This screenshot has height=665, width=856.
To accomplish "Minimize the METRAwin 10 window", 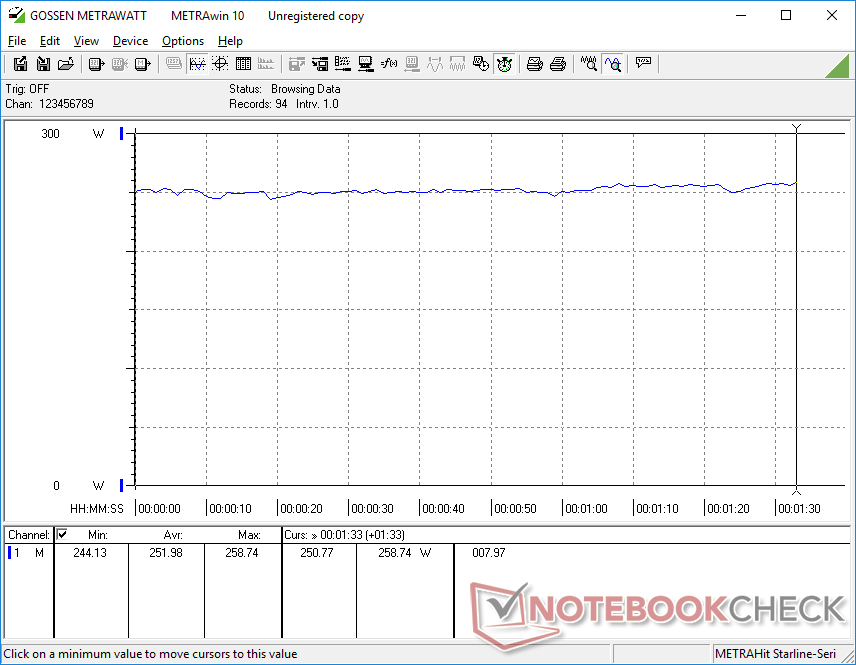I will [x=741, y=15].
